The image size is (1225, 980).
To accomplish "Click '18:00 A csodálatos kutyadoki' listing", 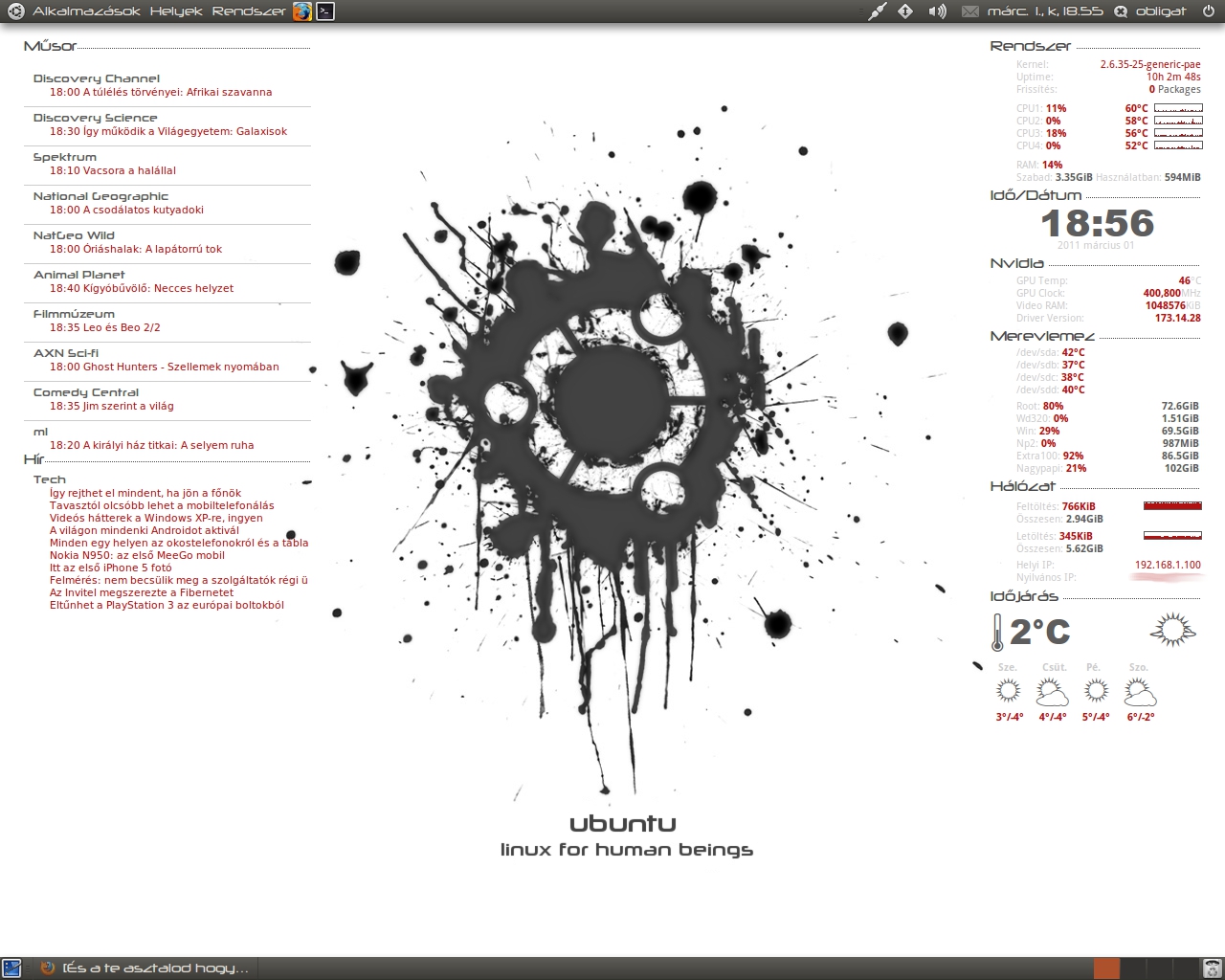I will coord(126,210).
